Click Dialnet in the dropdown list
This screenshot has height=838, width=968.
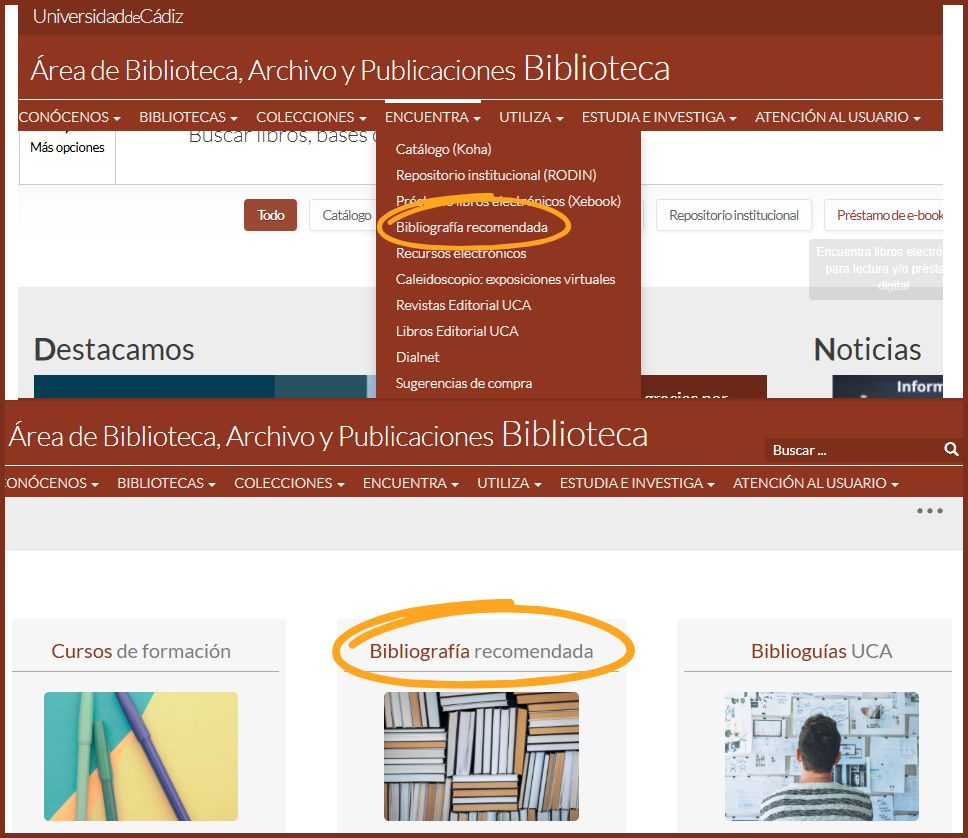point(417,357)
